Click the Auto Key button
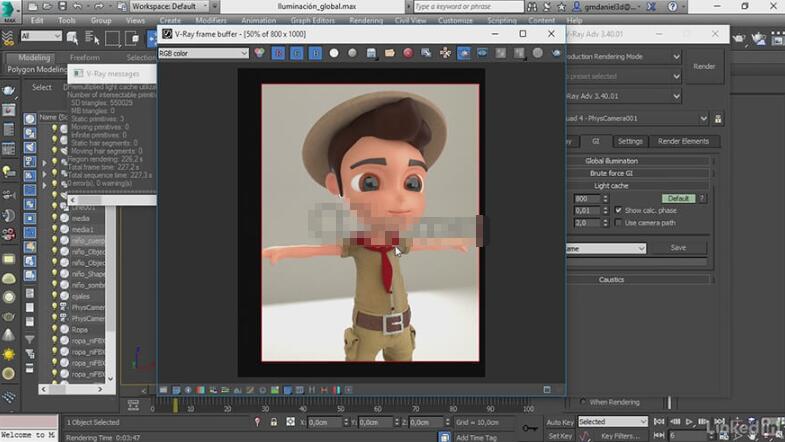Screen dimensions: 785x442 tap(560, 422)
